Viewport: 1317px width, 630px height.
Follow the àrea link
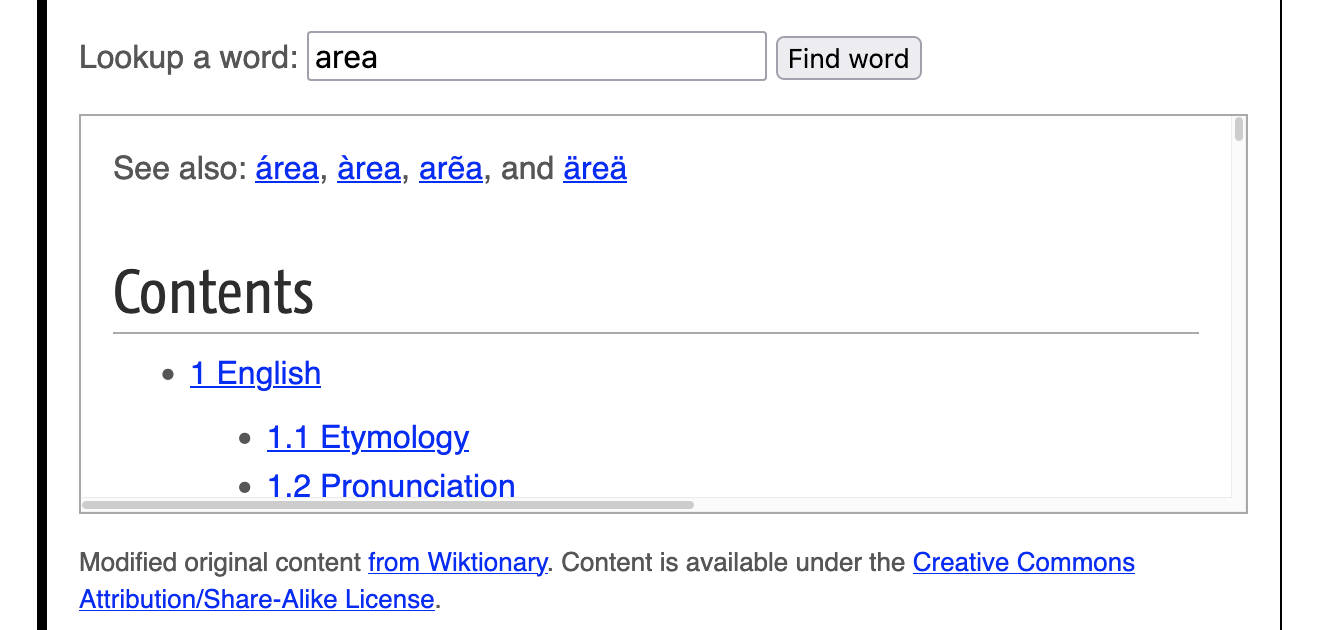point(369,168)
